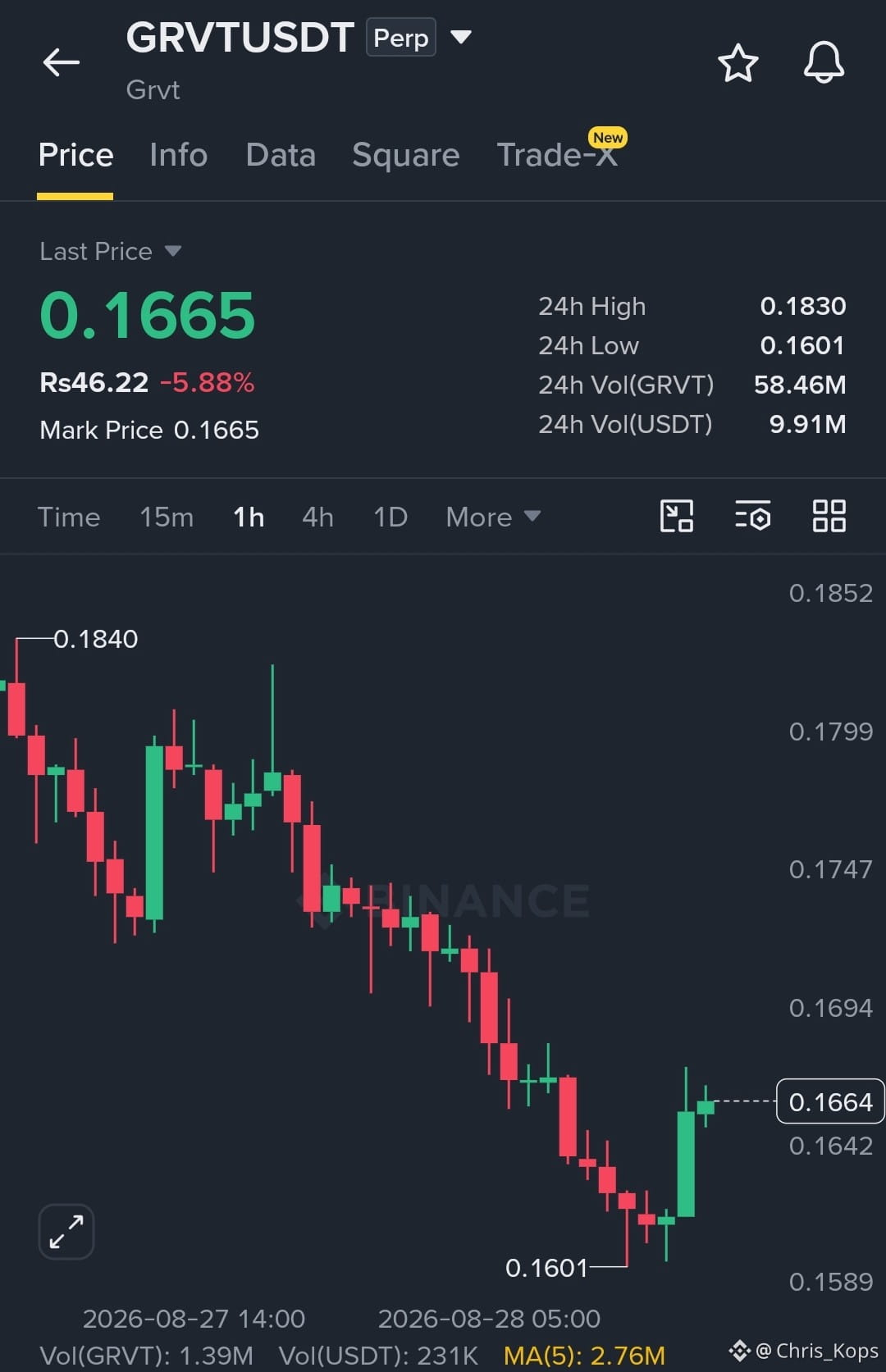Tap the 24h High value 0.1830
The width and height of the screenshot is (886, 1372).
pyautogui.click(x=803, y=306)
